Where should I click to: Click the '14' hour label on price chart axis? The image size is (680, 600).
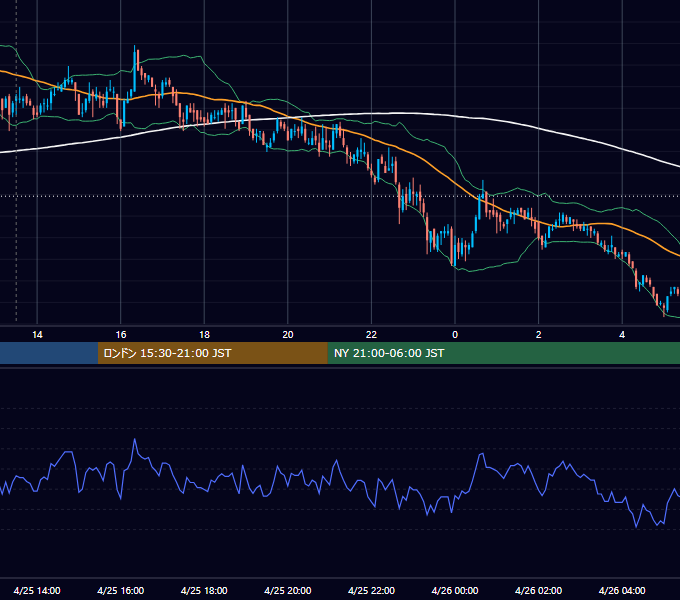coord(37,335)
